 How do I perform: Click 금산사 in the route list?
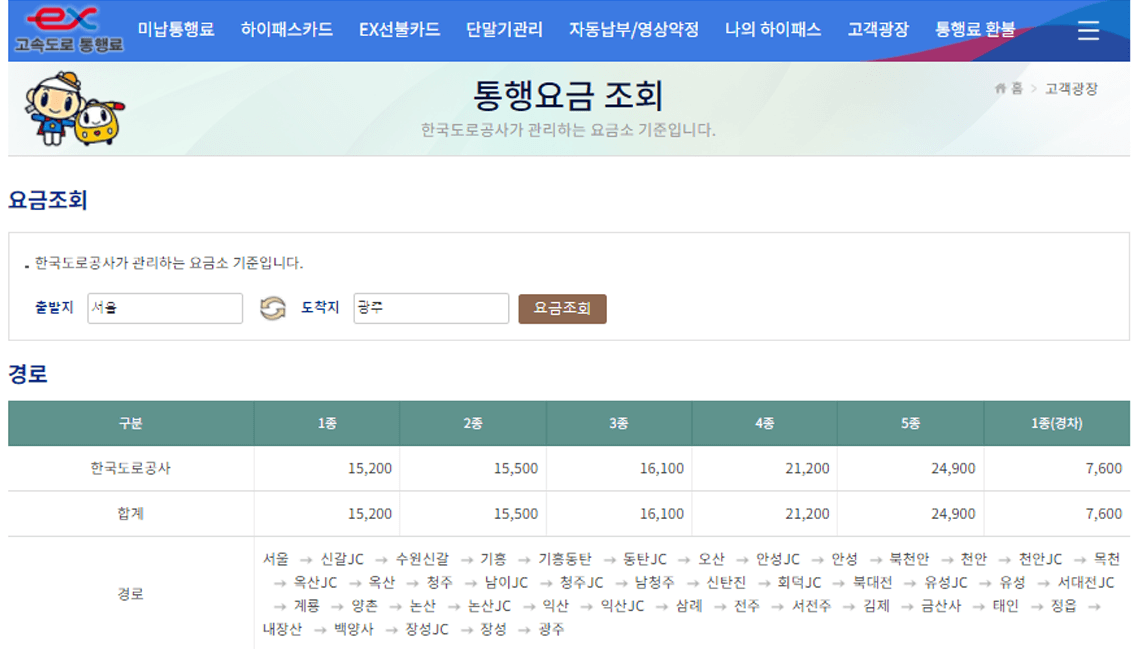[941, 605]
